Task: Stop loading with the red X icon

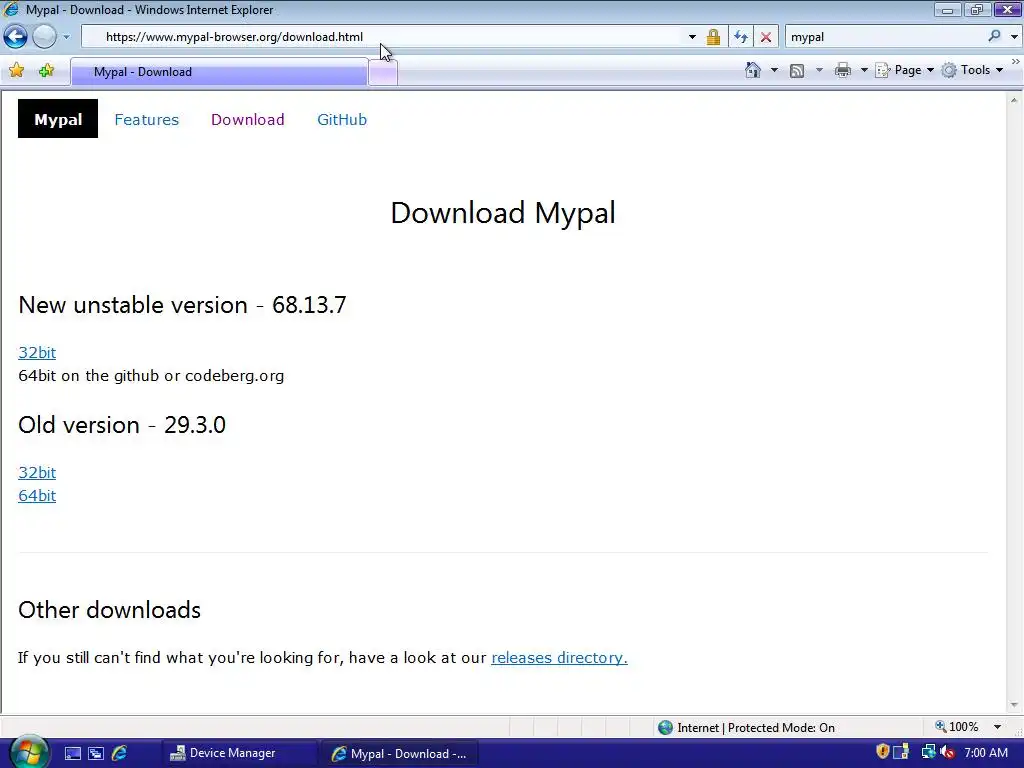Action: (765, 37)
